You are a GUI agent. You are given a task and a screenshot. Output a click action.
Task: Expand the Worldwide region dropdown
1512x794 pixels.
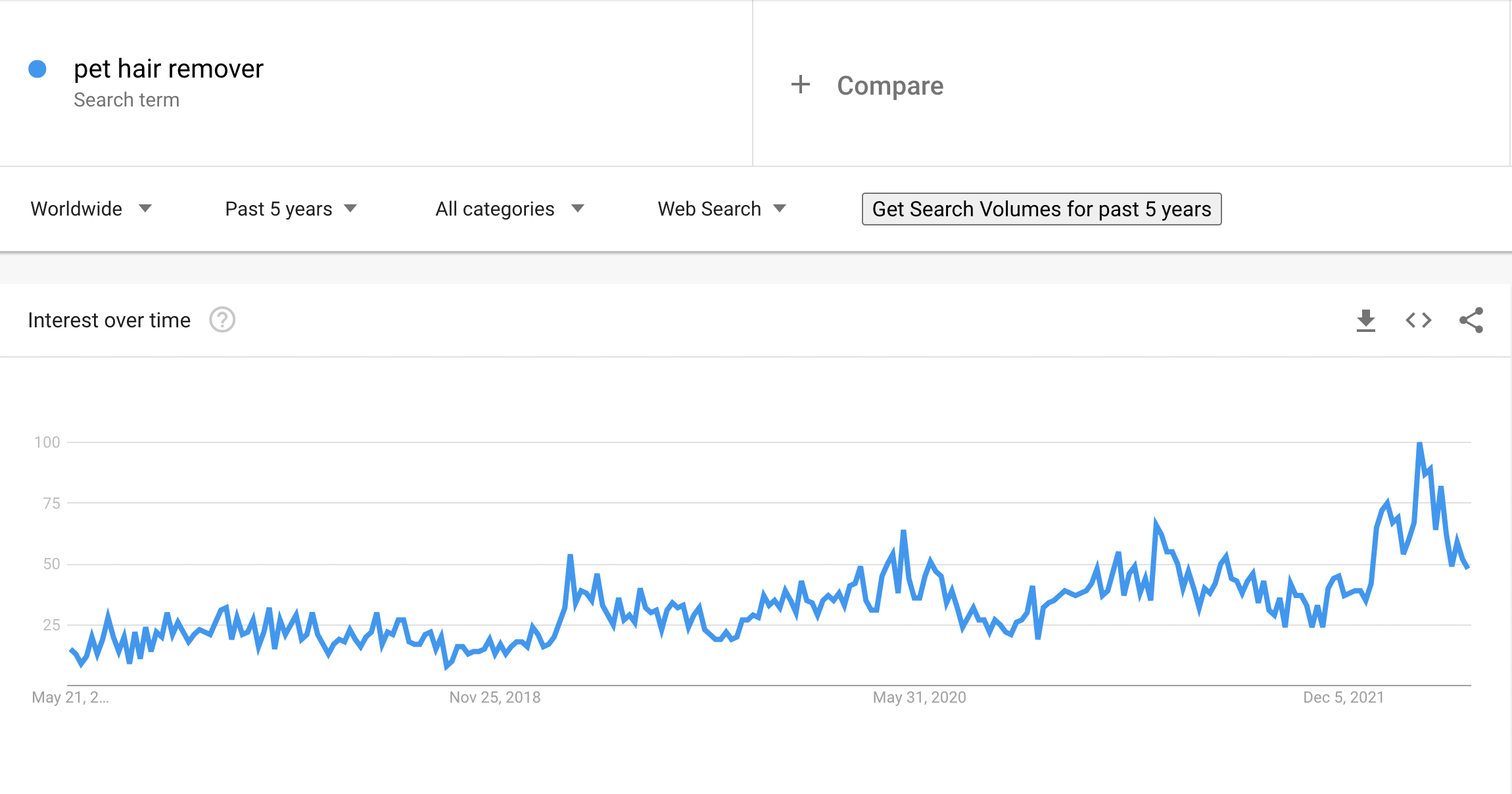click(91, 208)
